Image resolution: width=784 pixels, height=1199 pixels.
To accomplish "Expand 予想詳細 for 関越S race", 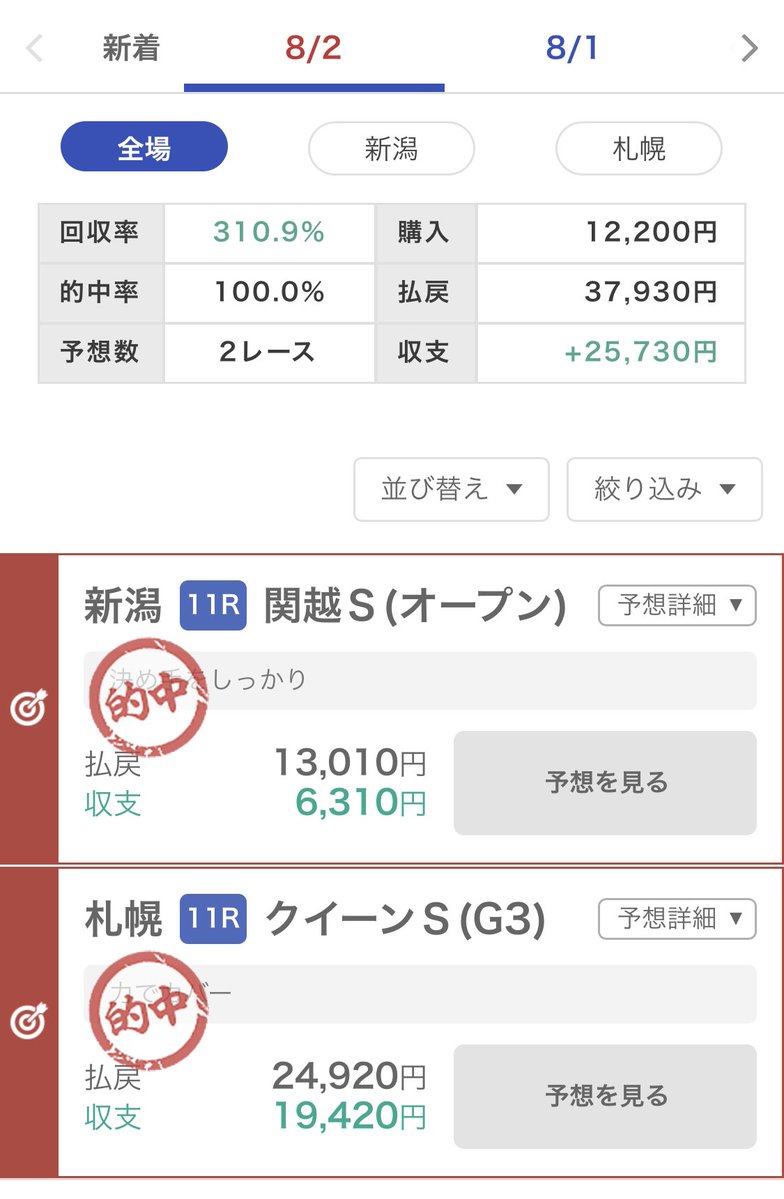I will pos(677,605).
